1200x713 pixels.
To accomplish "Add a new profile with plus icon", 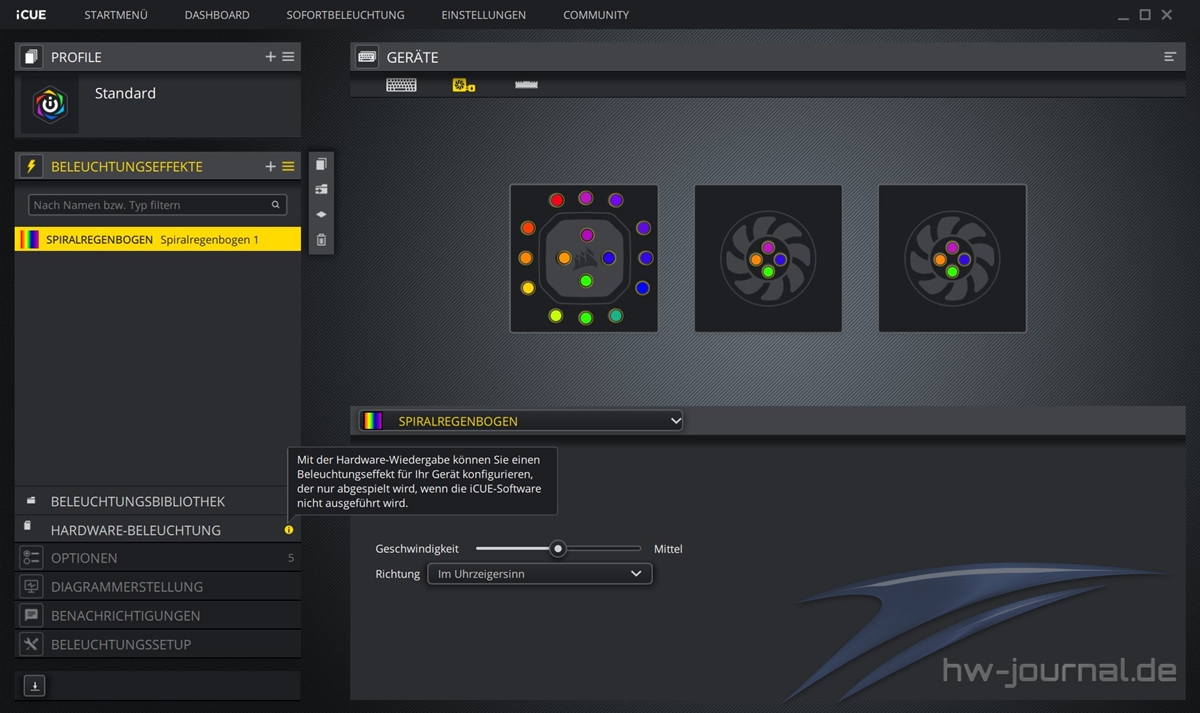I will coord(270,57).
